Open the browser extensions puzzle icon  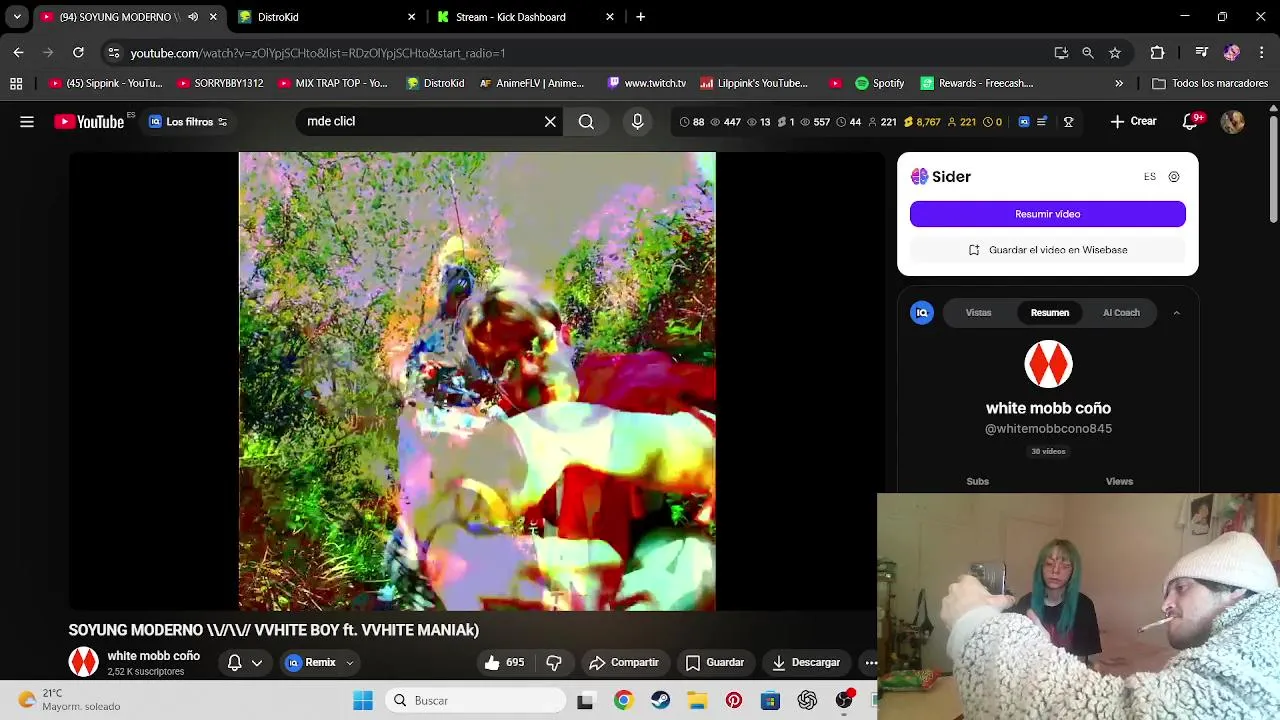tap(1157, 53)
